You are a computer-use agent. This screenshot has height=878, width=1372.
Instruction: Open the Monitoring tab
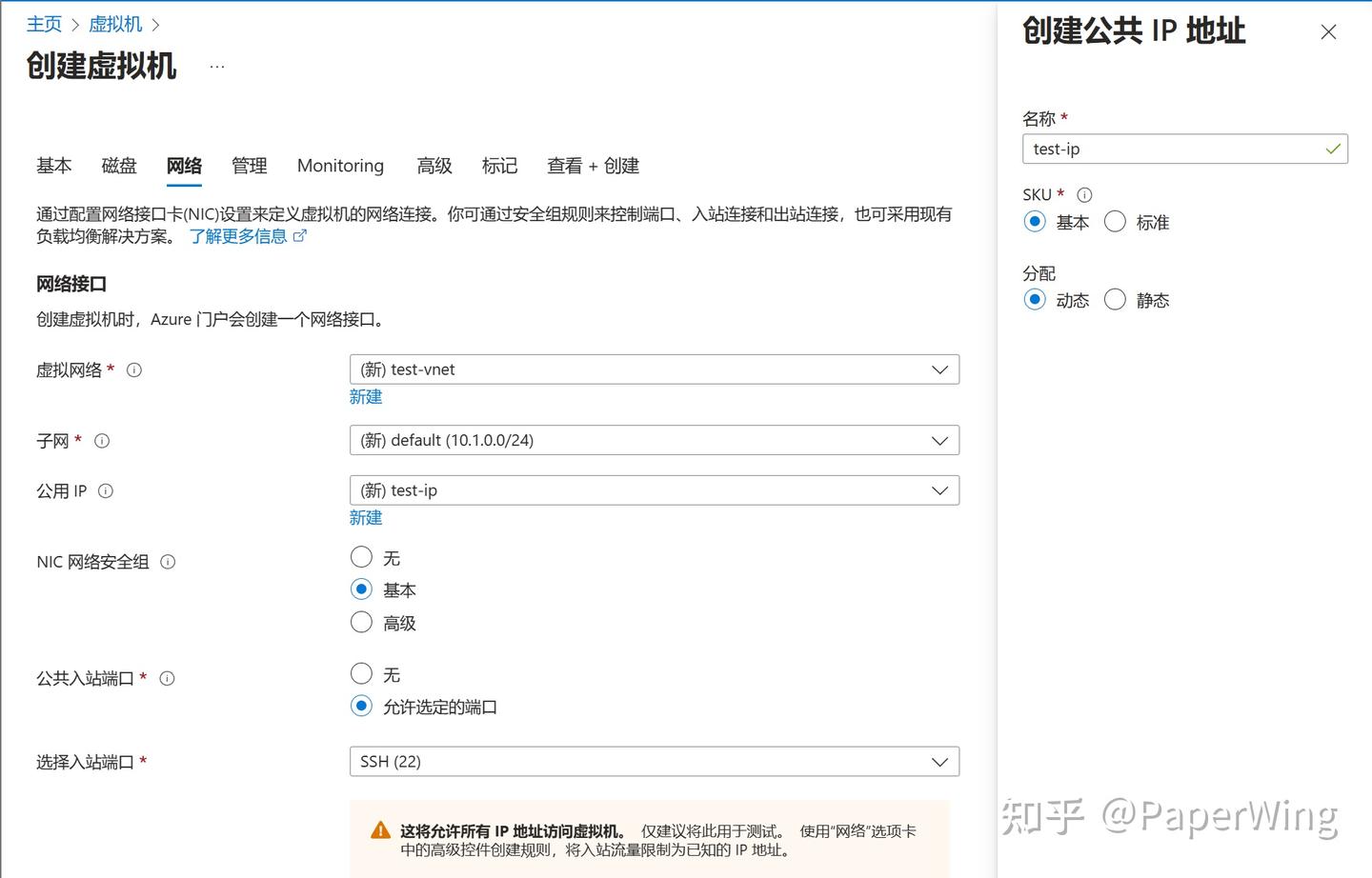(339, 166)
